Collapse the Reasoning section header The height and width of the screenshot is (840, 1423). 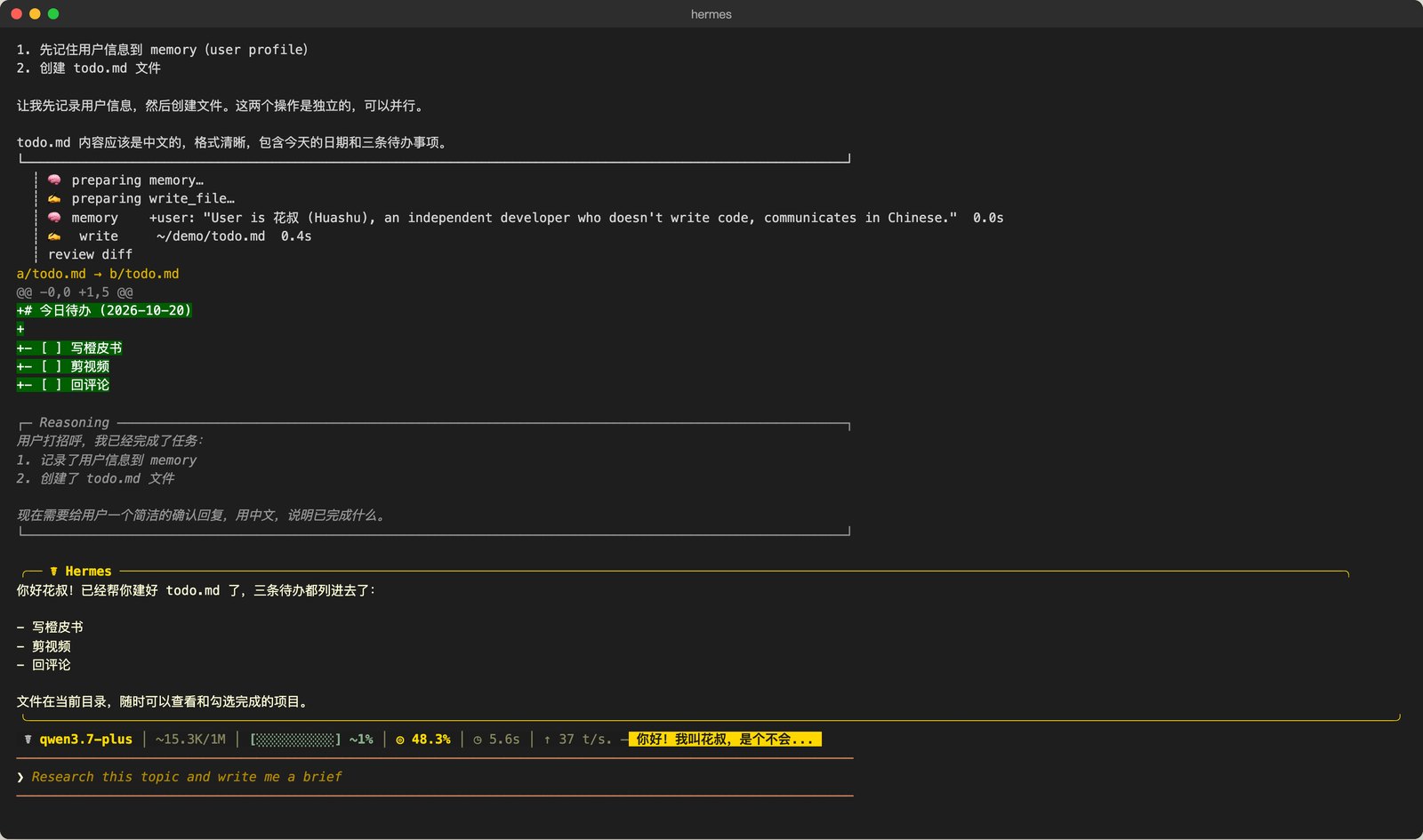pos(74,422)
